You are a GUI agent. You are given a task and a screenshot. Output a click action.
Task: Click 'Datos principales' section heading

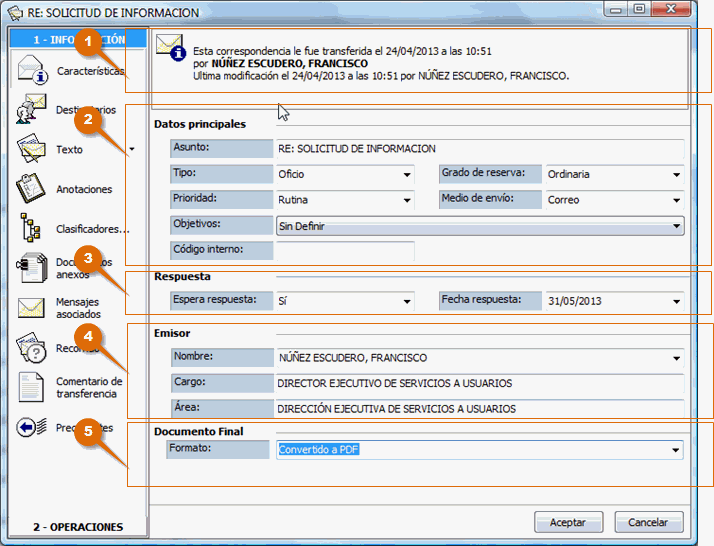200,124
